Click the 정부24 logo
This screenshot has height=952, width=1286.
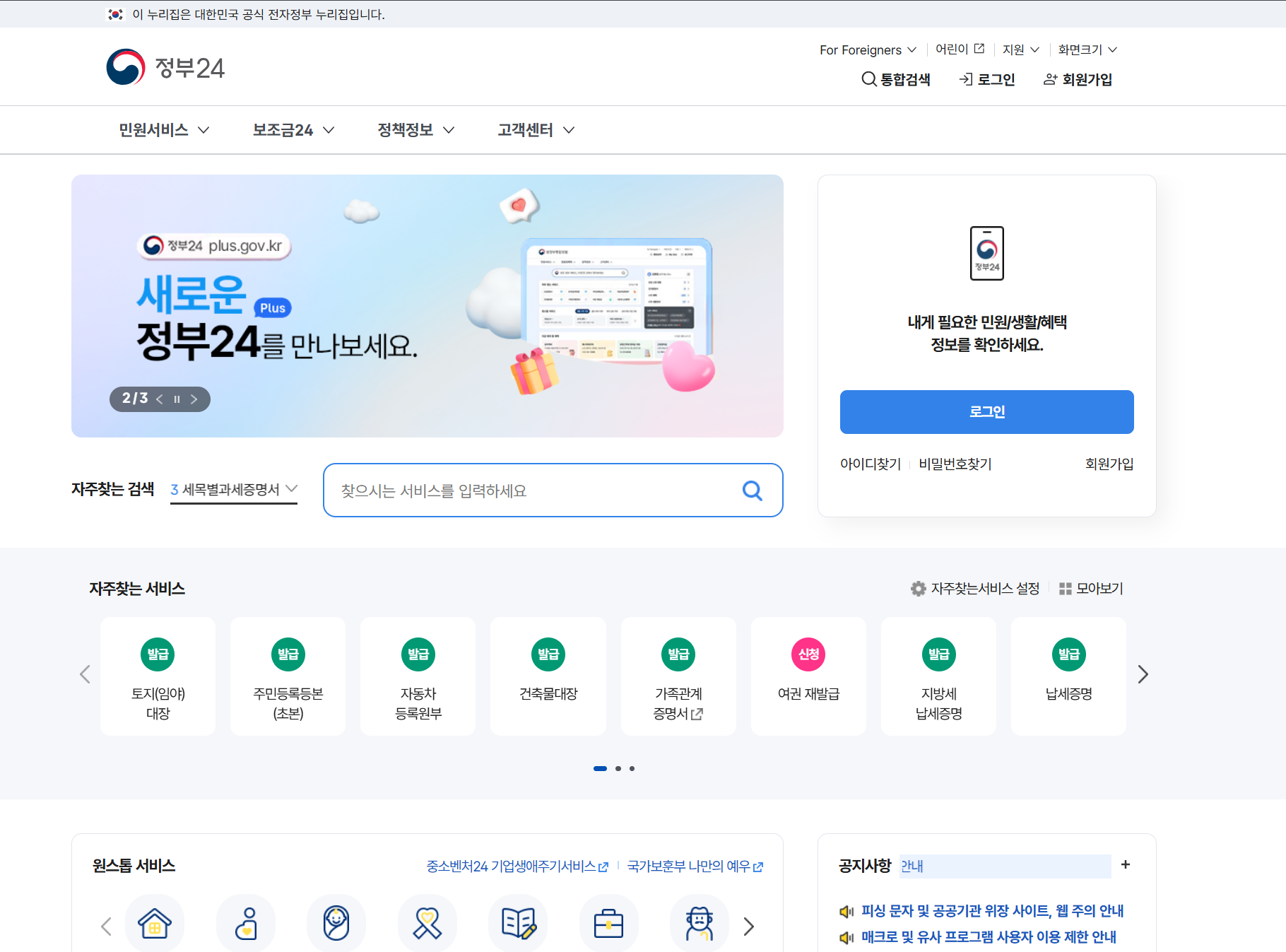tap(165, 67)
